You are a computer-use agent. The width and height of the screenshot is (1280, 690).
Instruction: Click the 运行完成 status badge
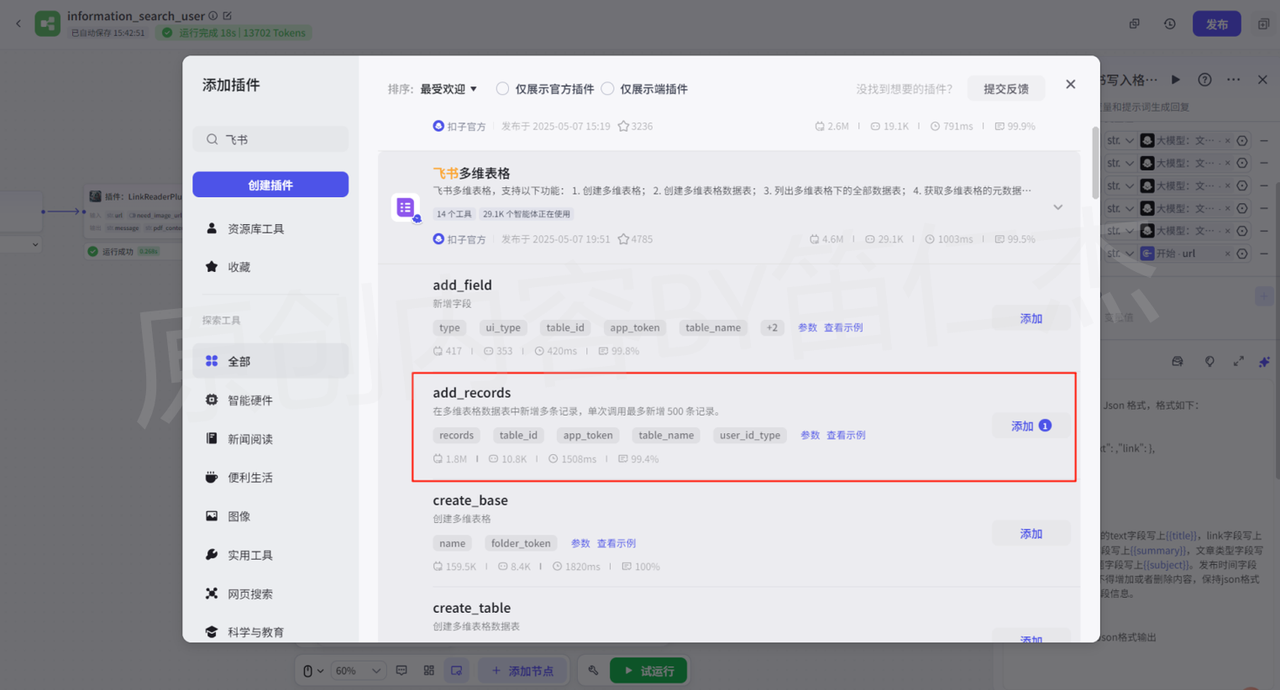pos(232,33)
